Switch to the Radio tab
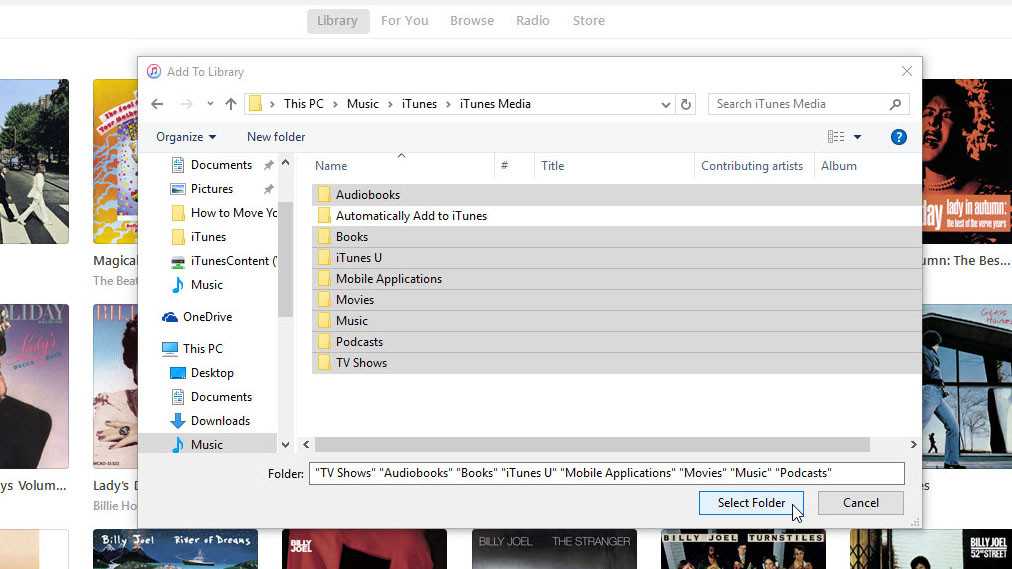The width and height of the screenshot is (1012, 569). pos(532,21)
